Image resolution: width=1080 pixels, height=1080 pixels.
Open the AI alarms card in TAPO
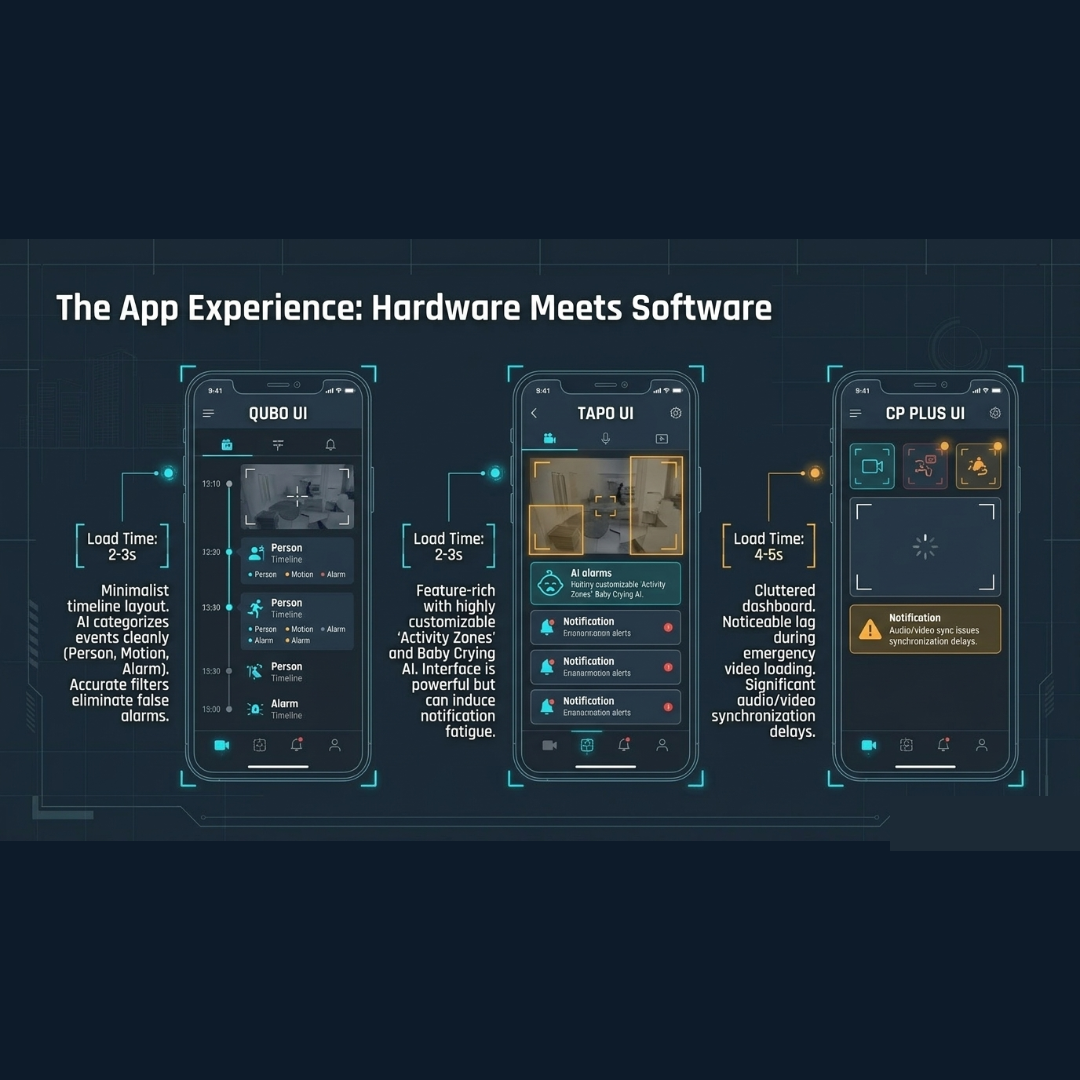pos(605,583)
